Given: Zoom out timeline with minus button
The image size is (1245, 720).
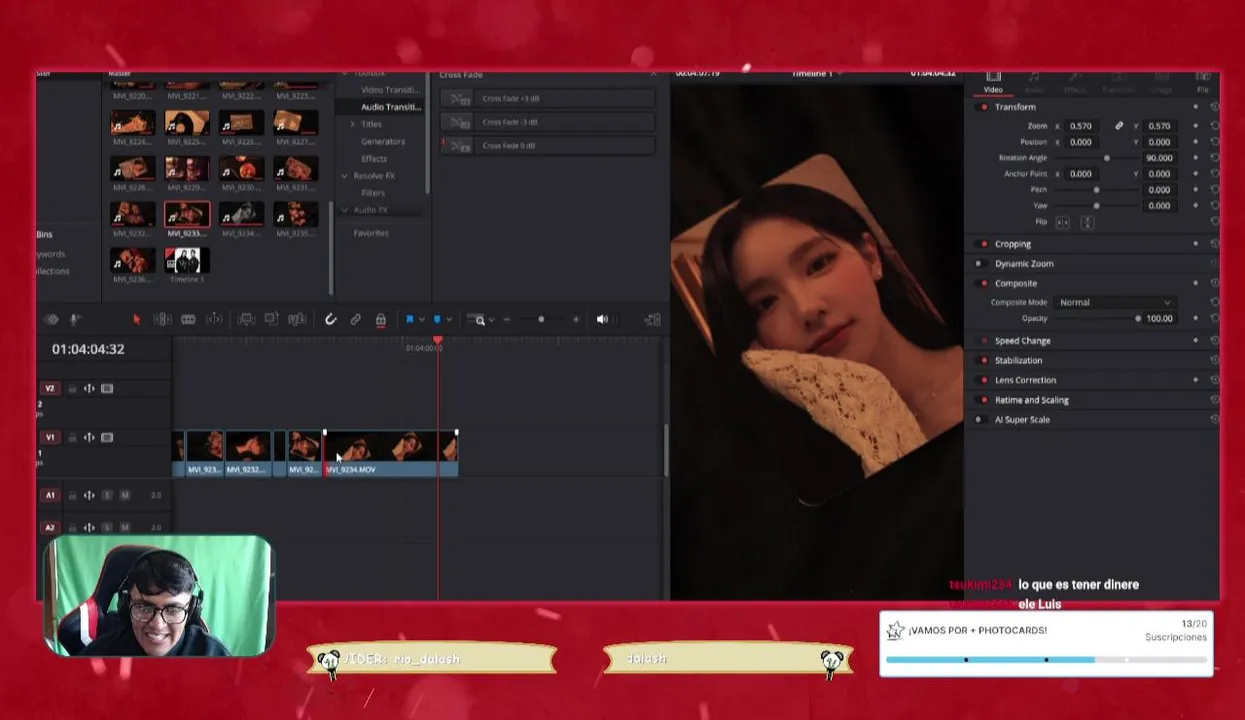Looking at the screenshot, I should click(507, 319).
